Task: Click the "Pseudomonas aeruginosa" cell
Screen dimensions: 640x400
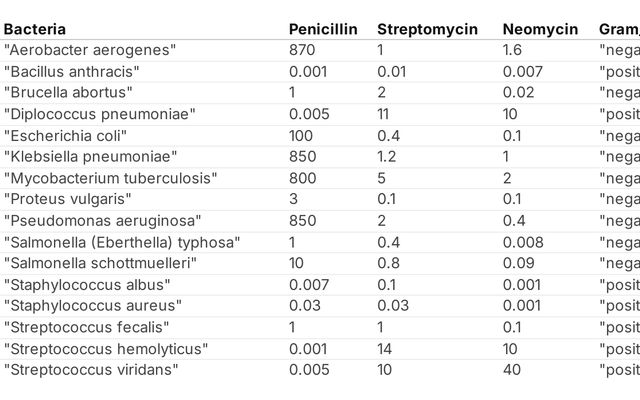Action: [x=103, y=220]
